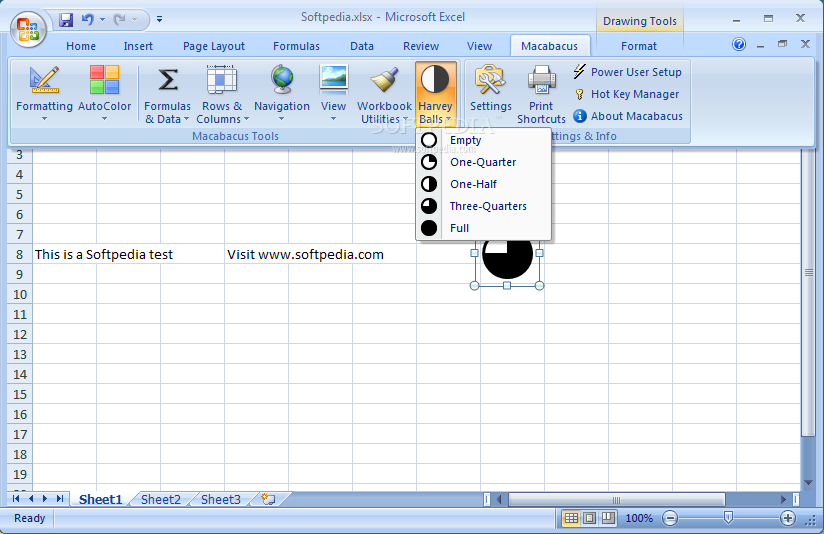Go to last sheet navigation arrow

tap(60, 498)
